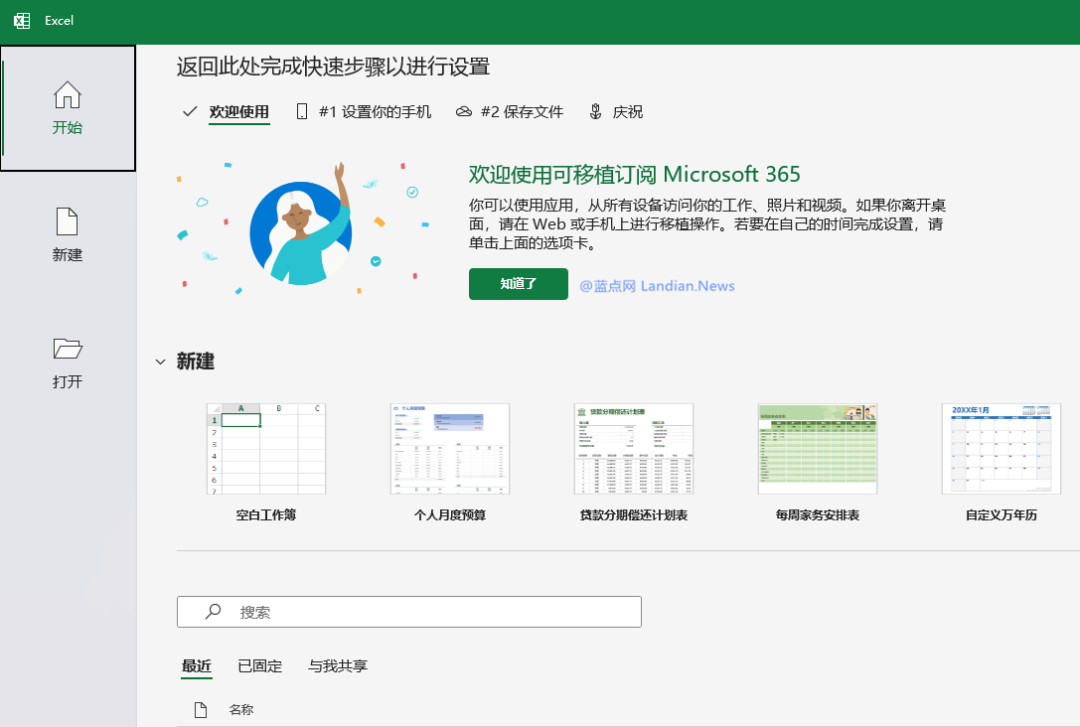Switch to 已固定 pinned files tab
The width and height of the screenshot is (1080, 727).
260,666
